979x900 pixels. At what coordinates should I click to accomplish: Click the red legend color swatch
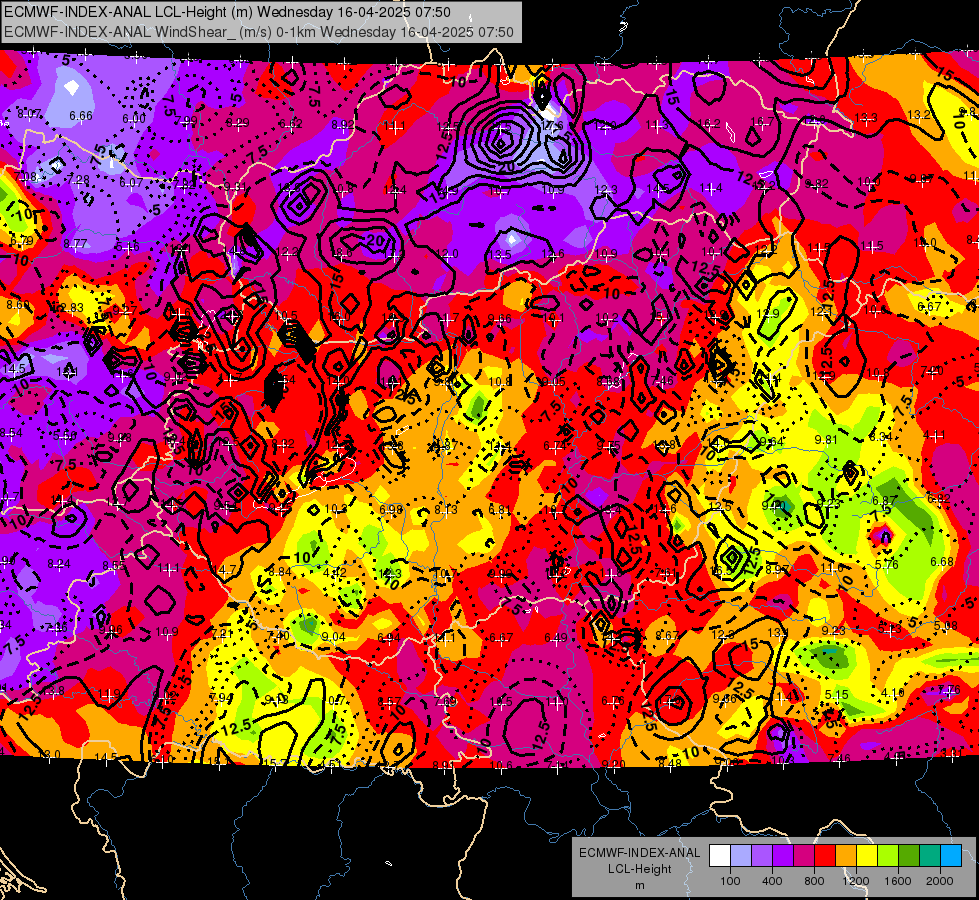coord(825,855)
